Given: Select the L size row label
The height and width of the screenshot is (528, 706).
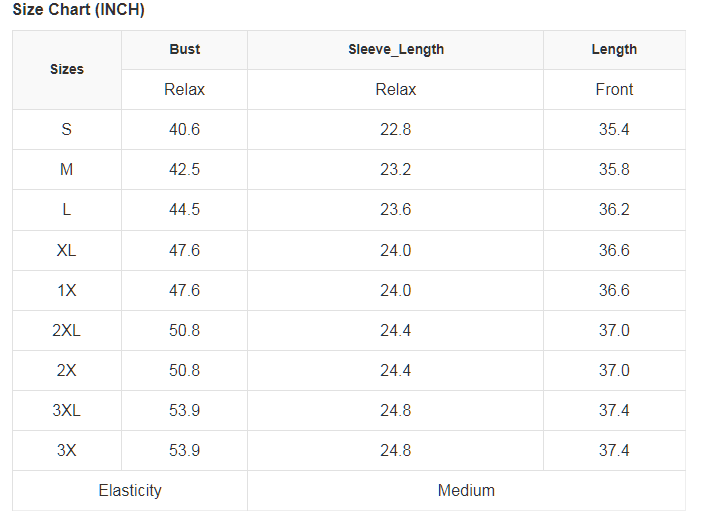Looking at the screenshot, I should (67, 209).
